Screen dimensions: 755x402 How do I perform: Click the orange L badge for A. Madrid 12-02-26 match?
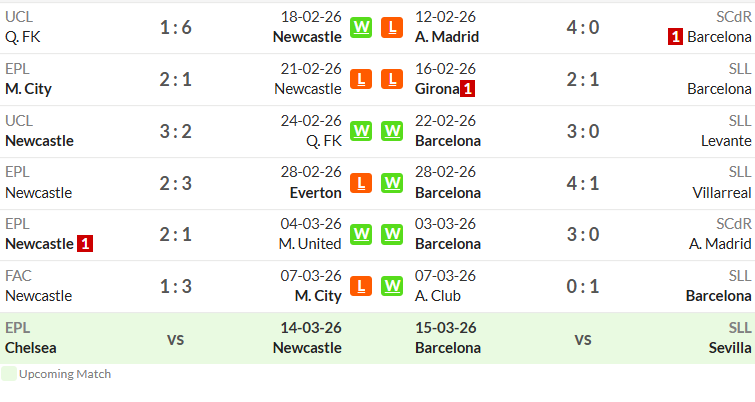392,27
